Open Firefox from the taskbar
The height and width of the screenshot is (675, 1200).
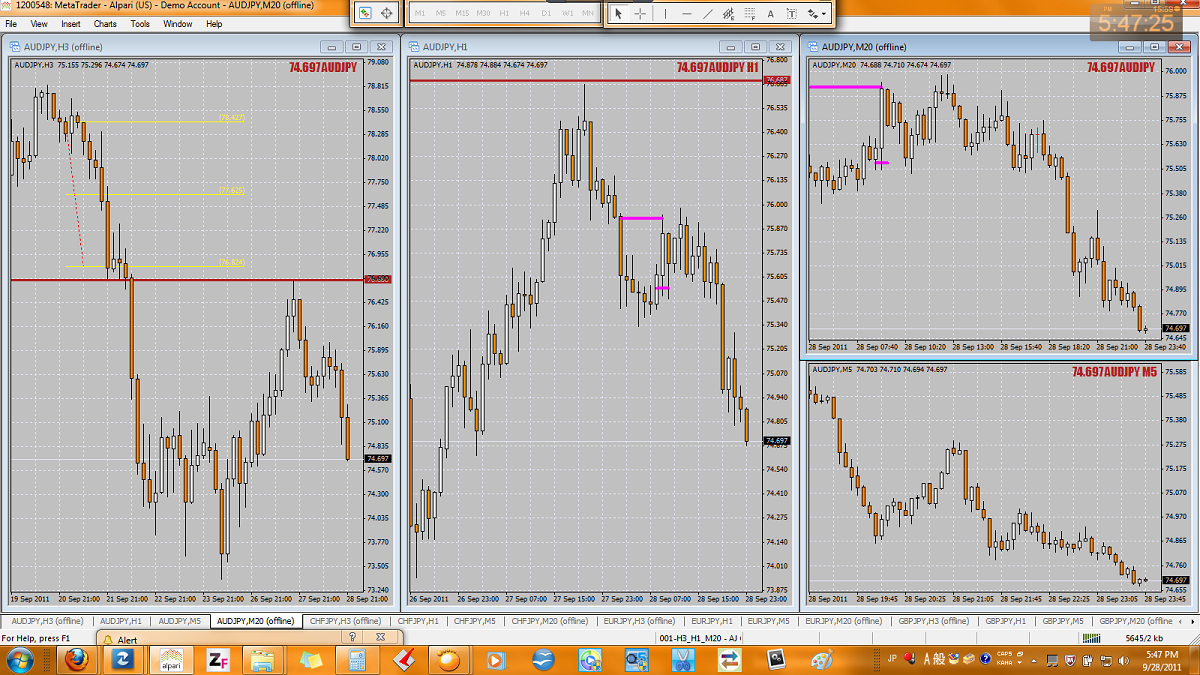(75, 660)
